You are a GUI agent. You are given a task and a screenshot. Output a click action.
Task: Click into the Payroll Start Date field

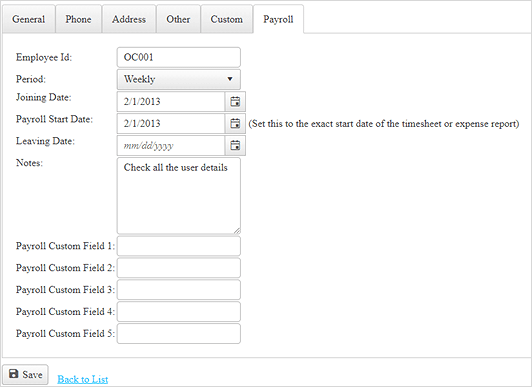pos(171,123)
